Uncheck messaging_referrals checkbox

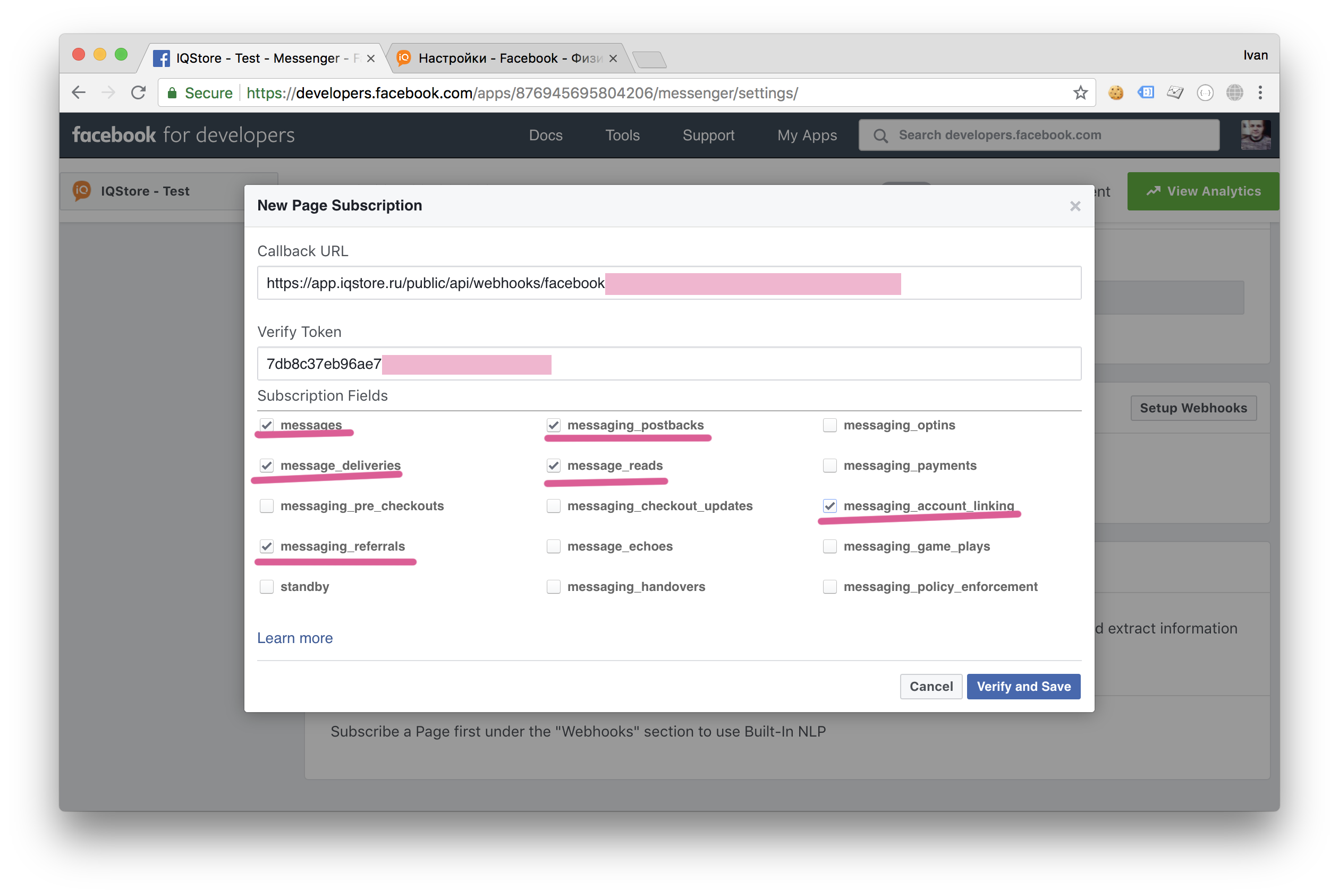[267, 547]
